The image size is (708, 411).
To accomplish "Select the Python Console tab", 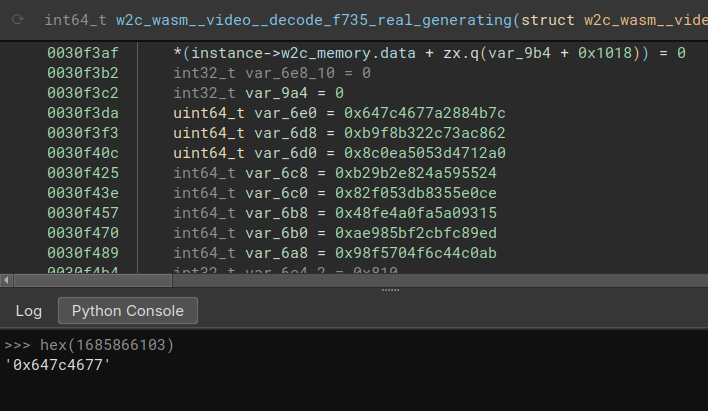I will pyautogui.click(x=128, y=311).
